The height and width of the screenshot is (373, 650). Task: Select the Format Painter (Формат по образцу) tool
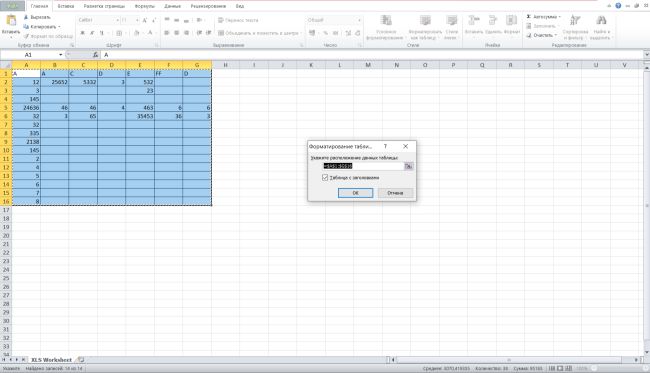(48, 36)
